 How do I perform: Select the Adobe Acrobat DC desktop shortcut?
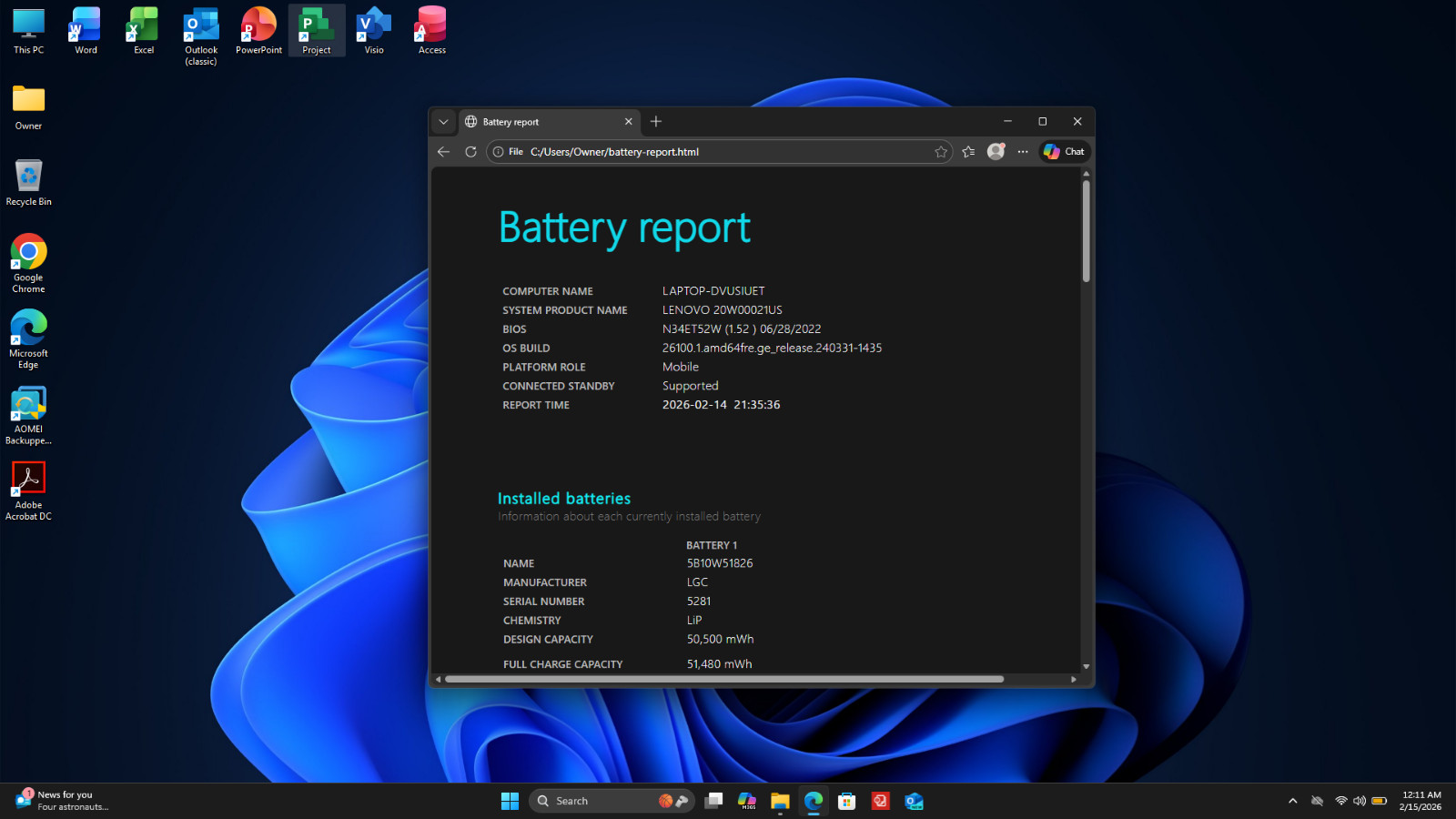(x=28, y=490)
